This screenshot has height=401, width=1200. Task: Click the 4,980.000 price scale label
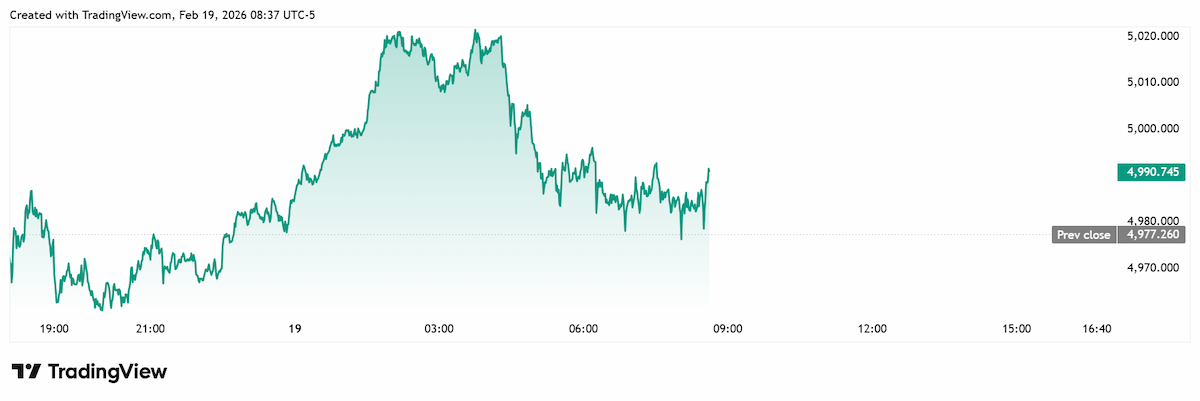coord(1153,221)
